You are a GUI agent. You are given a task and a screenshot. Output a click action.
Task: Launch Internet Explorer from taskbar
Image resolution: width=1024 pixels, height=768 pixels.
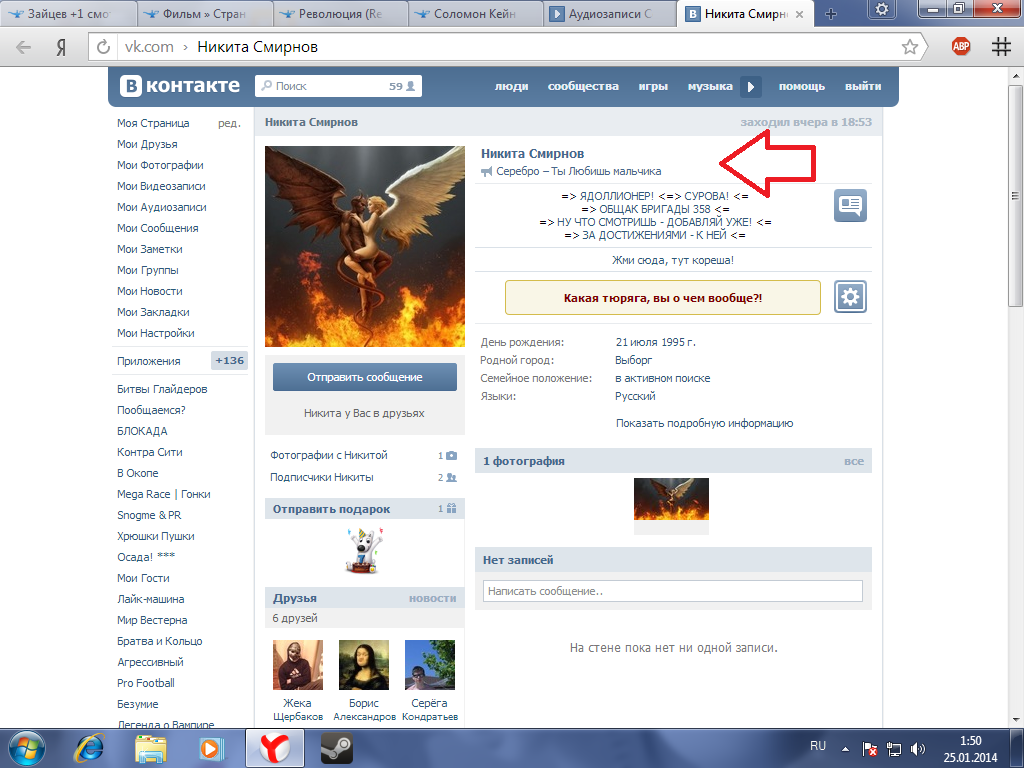point(89,748)
